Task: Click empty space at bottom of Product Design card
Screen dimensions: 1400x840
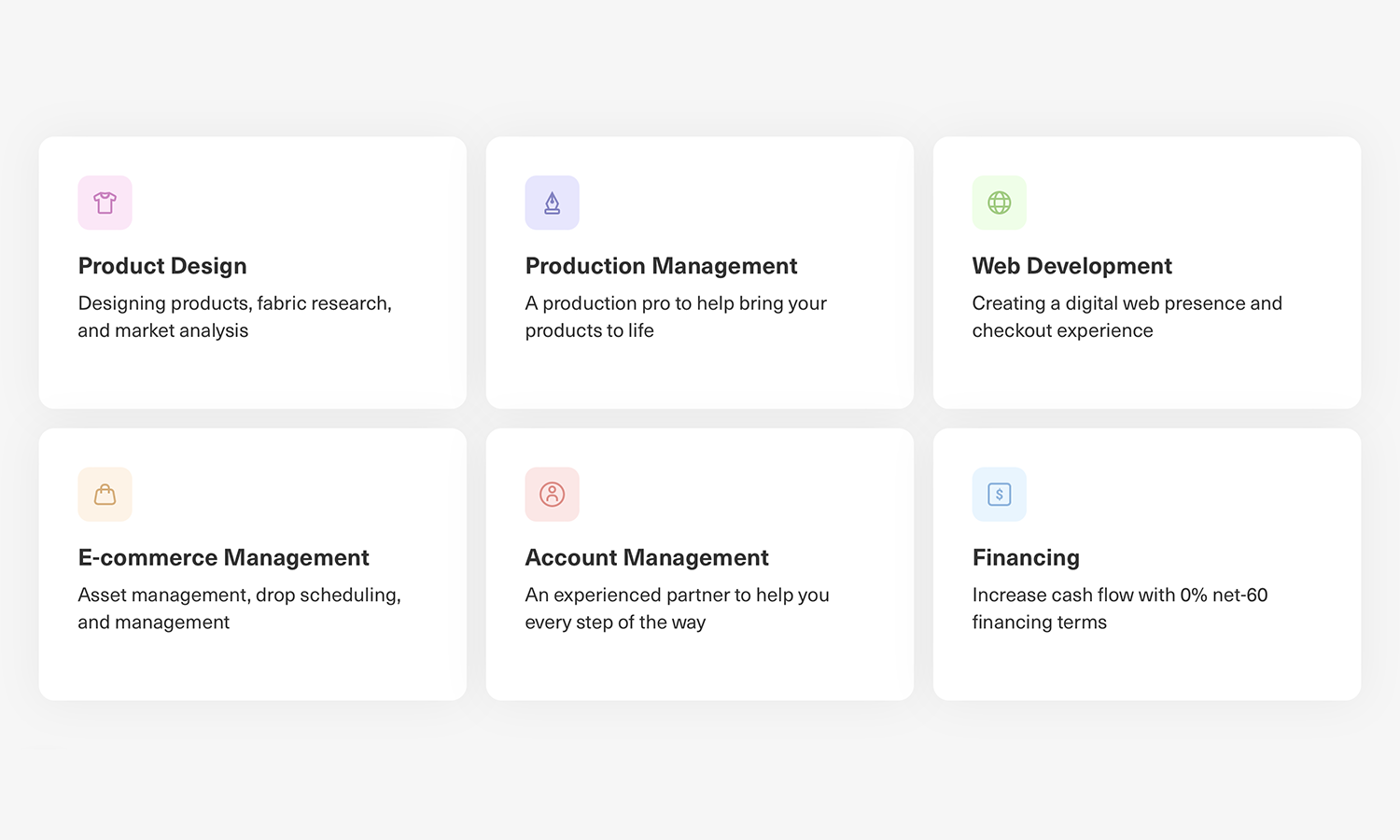Action: (x=252, y=378)
